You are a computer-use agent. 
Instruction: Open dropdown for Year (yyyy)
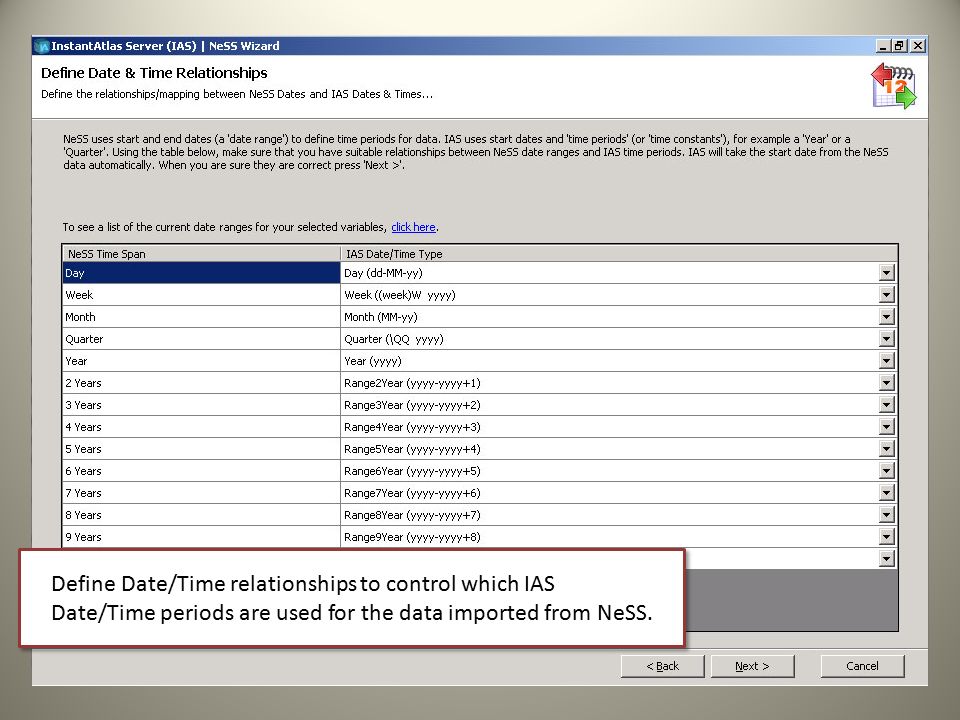tap(886, 361)
